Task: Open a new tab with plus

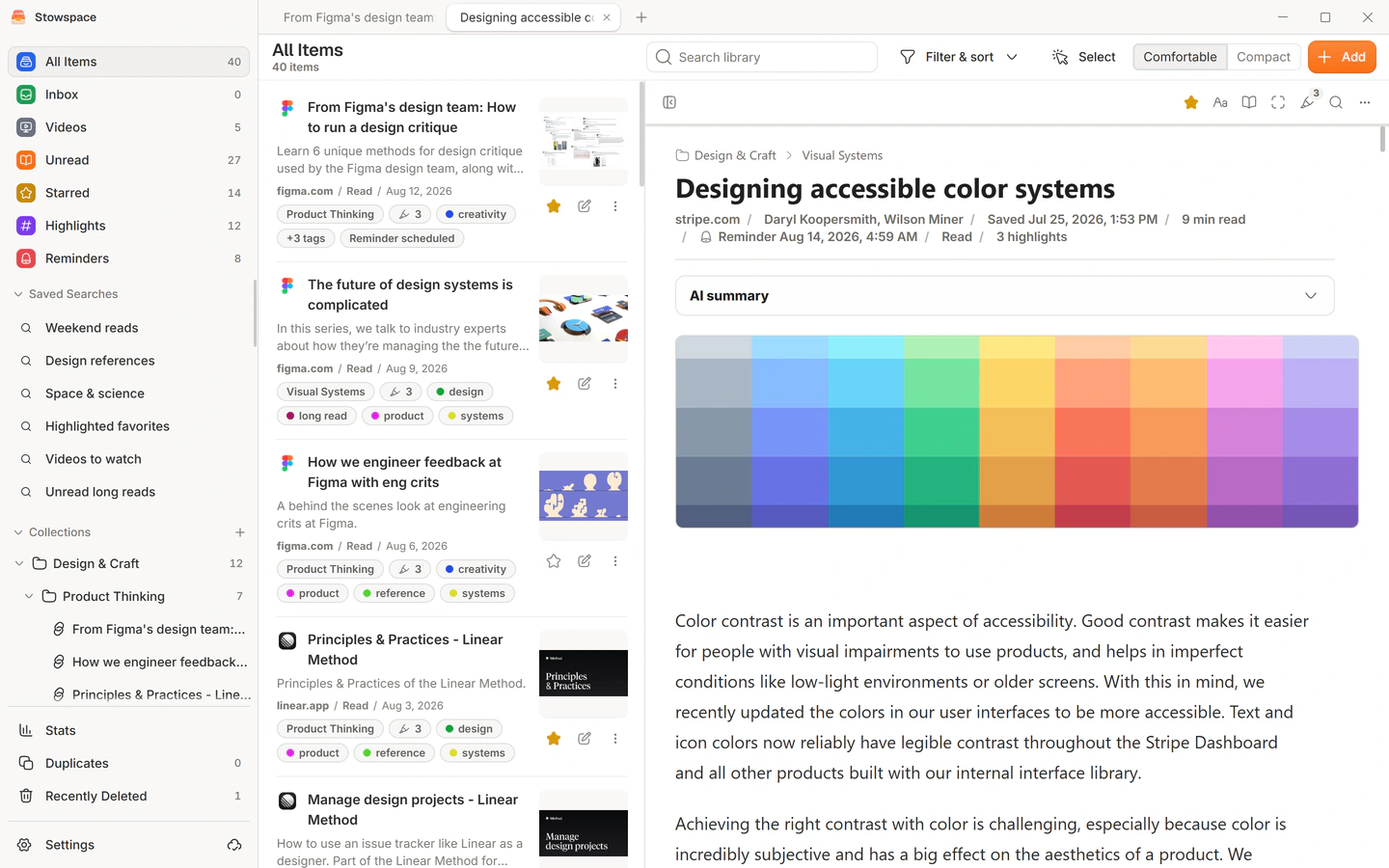Action: 641,17
